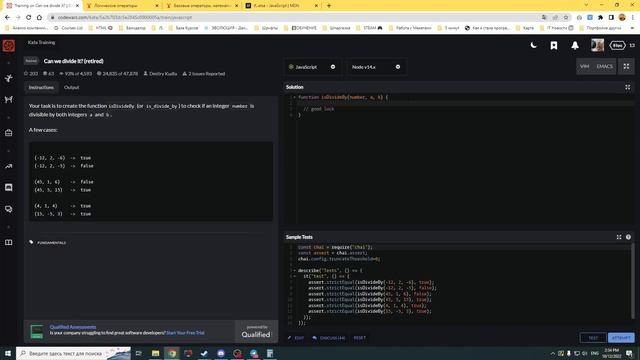
Task: Open the bookmarks icon in header
Action: [554, 45]
